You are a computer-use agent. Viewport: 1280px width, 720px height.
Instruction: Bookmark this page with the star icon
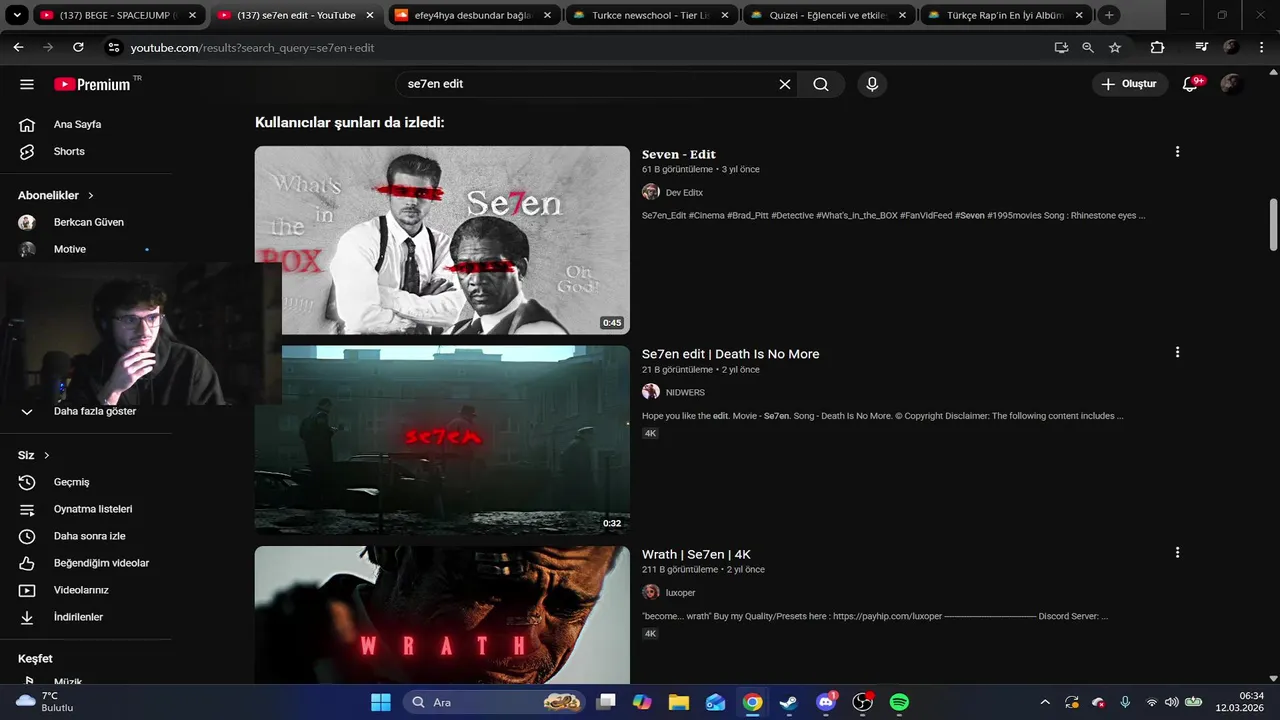[x=1115, y=47]
